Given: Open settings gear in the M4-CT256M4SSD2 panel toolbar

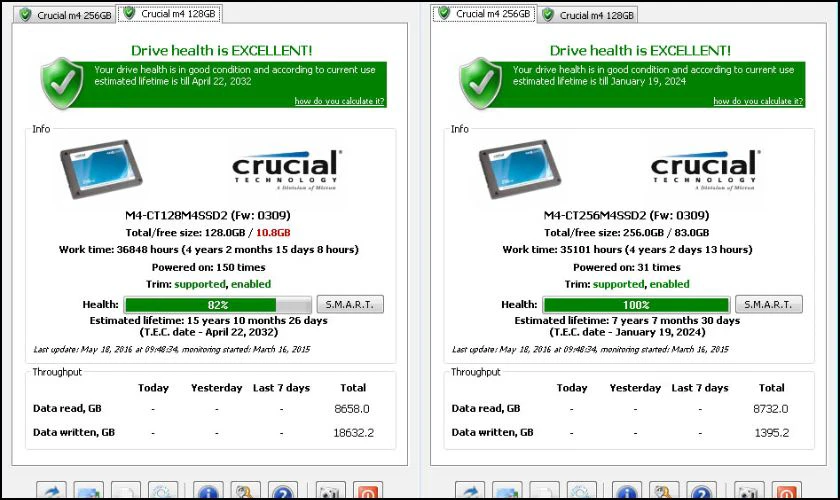Looking at the screenshot, I should click(x=581, y=490).
